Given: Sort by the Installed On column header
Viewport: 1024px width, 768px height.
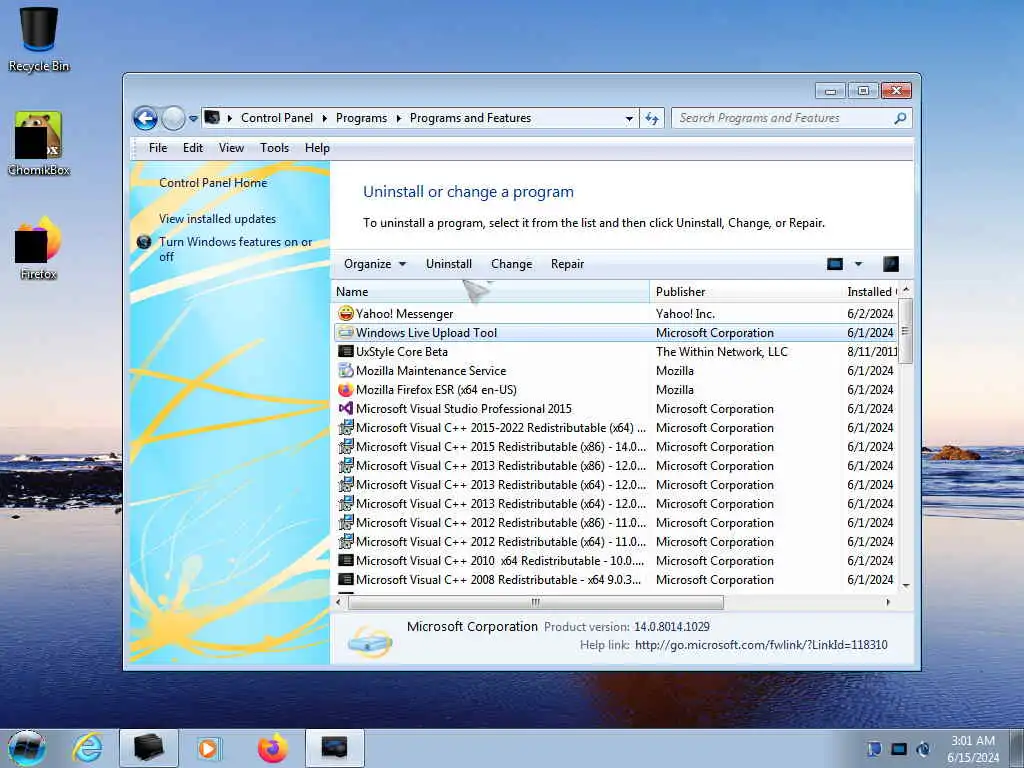Looking at the screenshot, I should coord(870,292).
